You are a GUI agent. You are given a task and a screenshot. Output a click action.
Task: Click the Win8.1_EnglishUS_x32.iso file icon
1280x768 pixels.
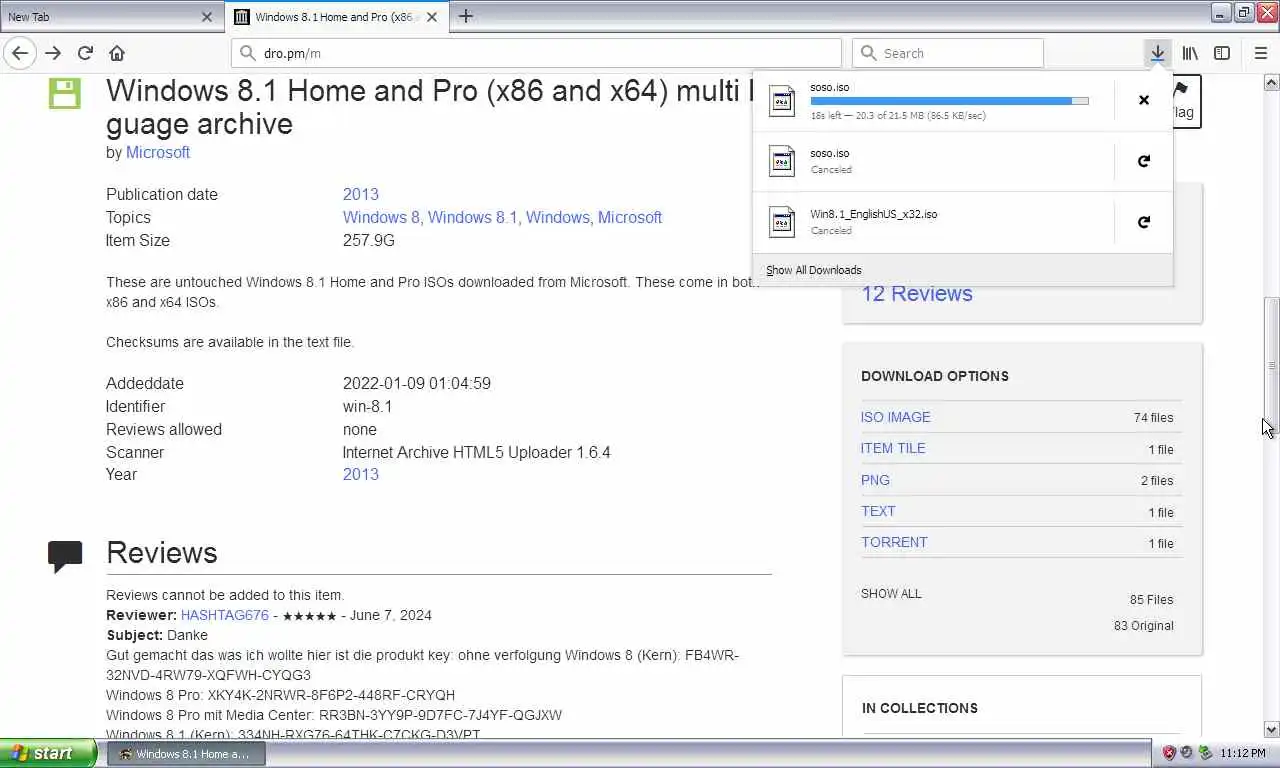tap(782, 222)
